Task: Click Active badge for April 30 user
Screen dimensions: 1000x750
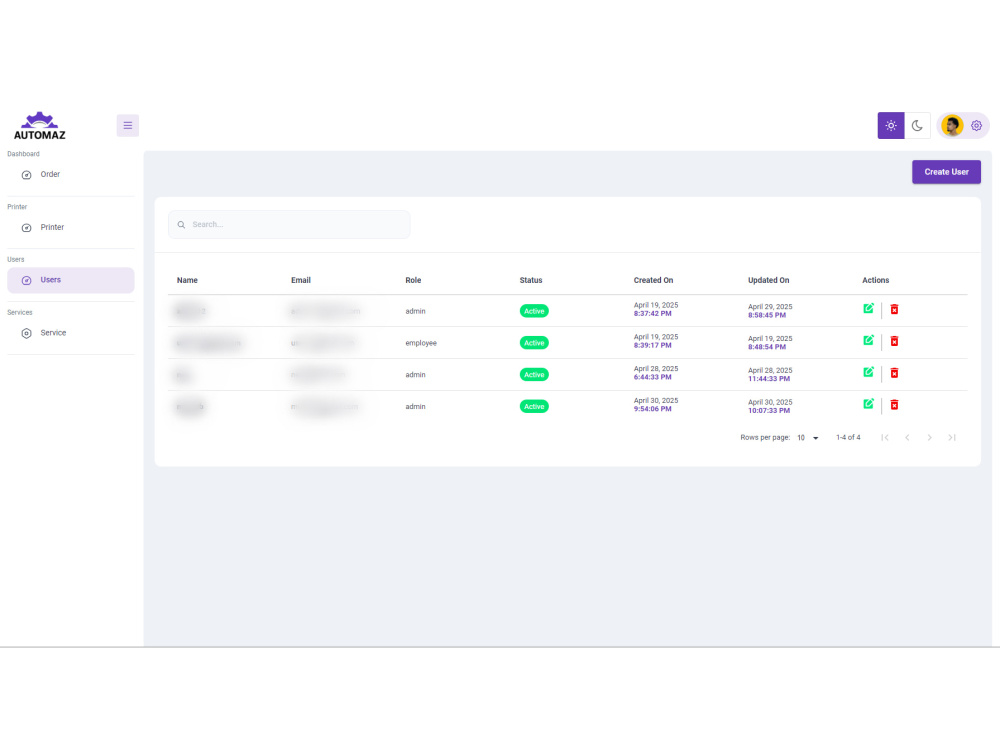Action: coord(534,407)
